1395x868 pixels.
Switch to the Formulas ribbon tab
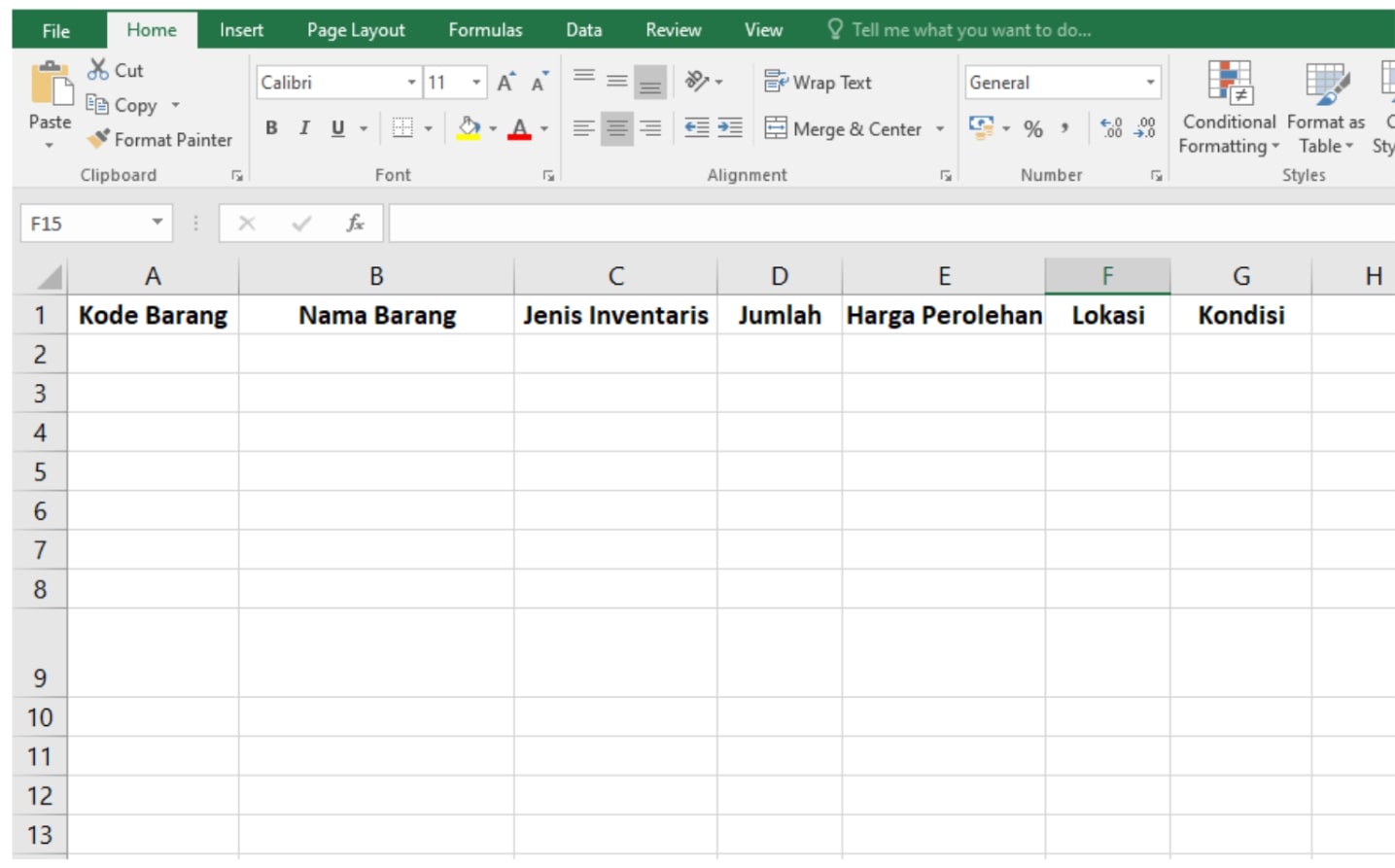click(x=484, y=29)
